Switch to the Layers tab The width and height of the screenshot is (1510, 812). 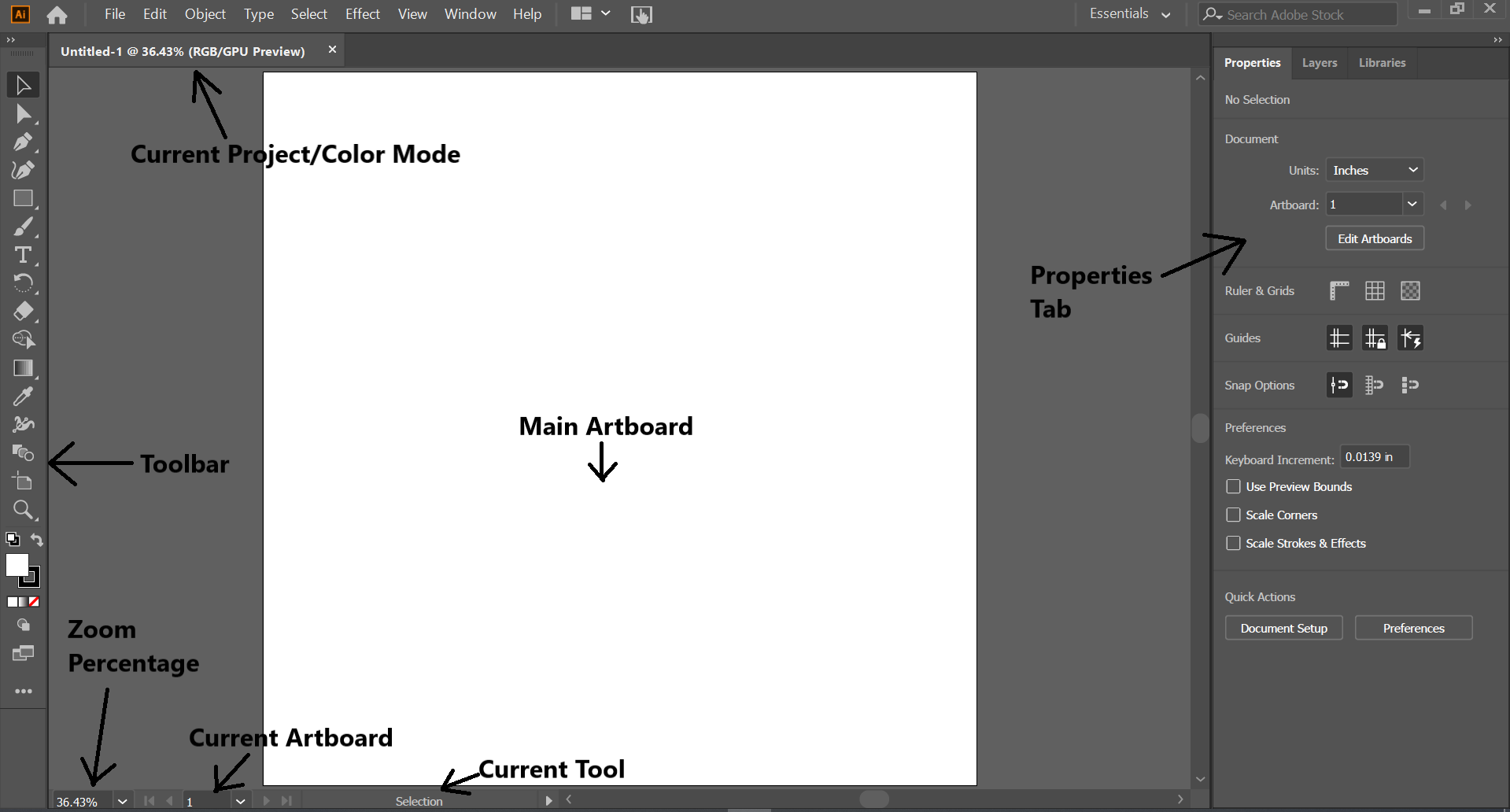coord(1319,63)
